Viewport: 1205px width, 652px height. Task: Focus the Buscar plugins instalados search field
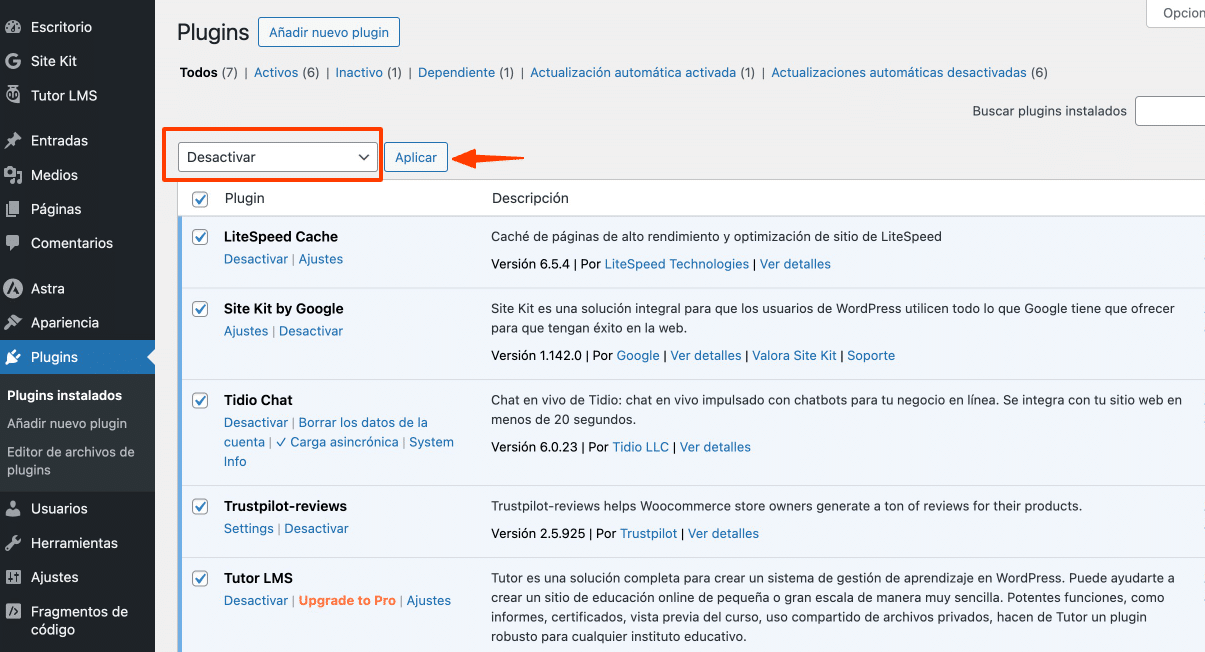tap(1170, 111)
